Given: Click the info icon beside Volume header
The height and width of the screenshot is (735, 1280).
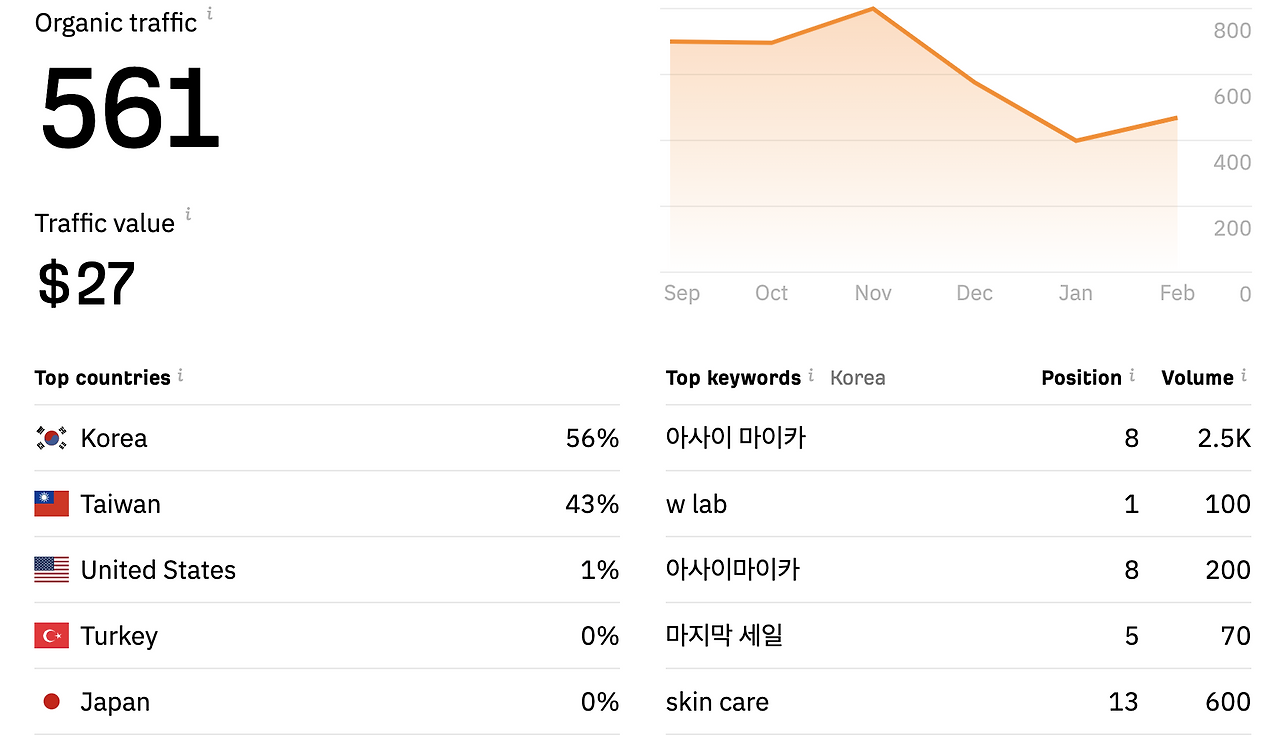Looking at the screenshot, I should (x=1244, y=375).
